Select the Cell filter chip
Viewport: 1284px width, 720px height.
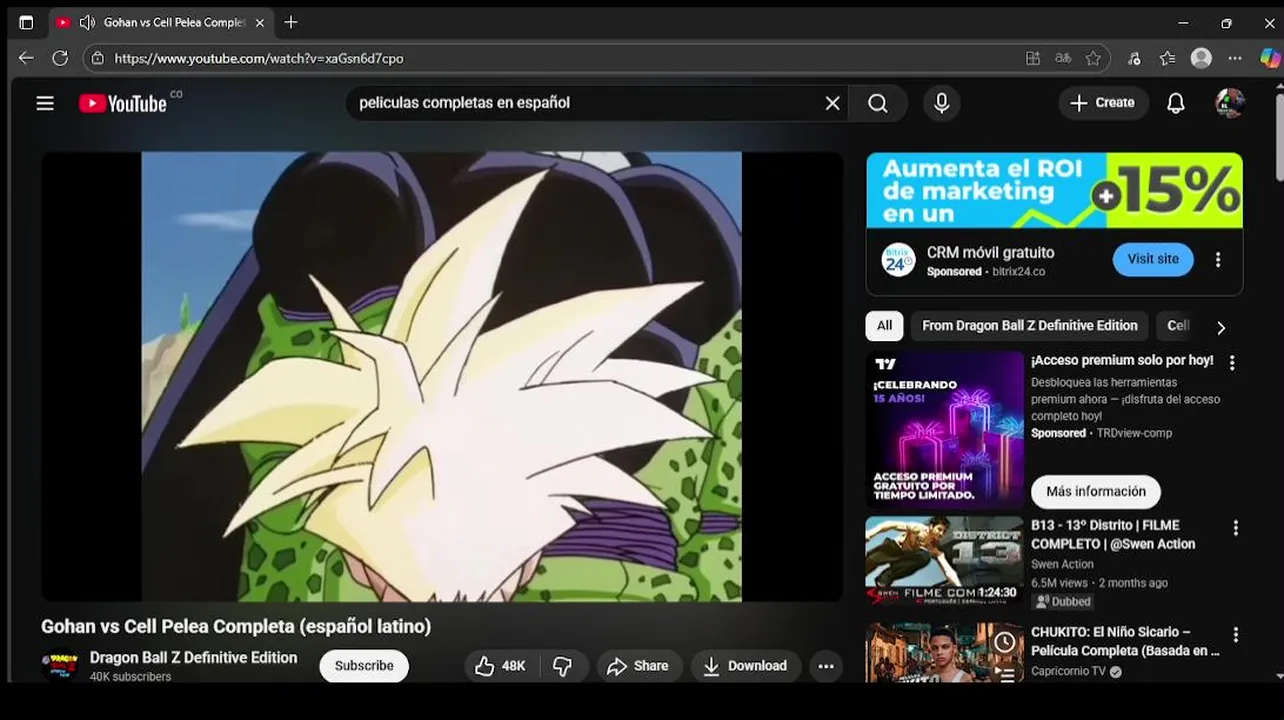pyautogui.click(x=1178, y=326)
